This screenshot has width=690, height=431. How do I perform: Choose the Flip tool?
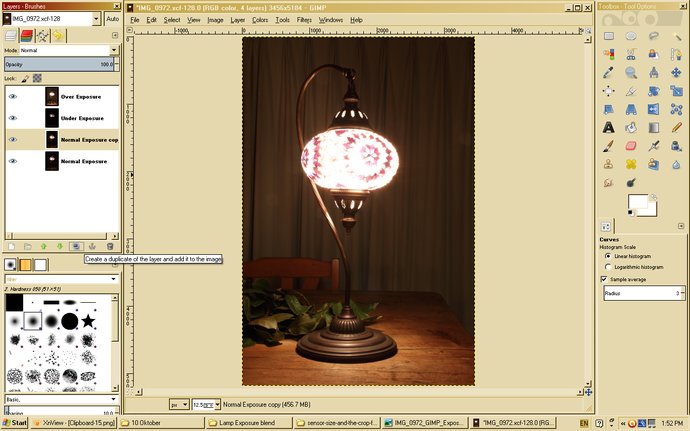coord(653,109)
